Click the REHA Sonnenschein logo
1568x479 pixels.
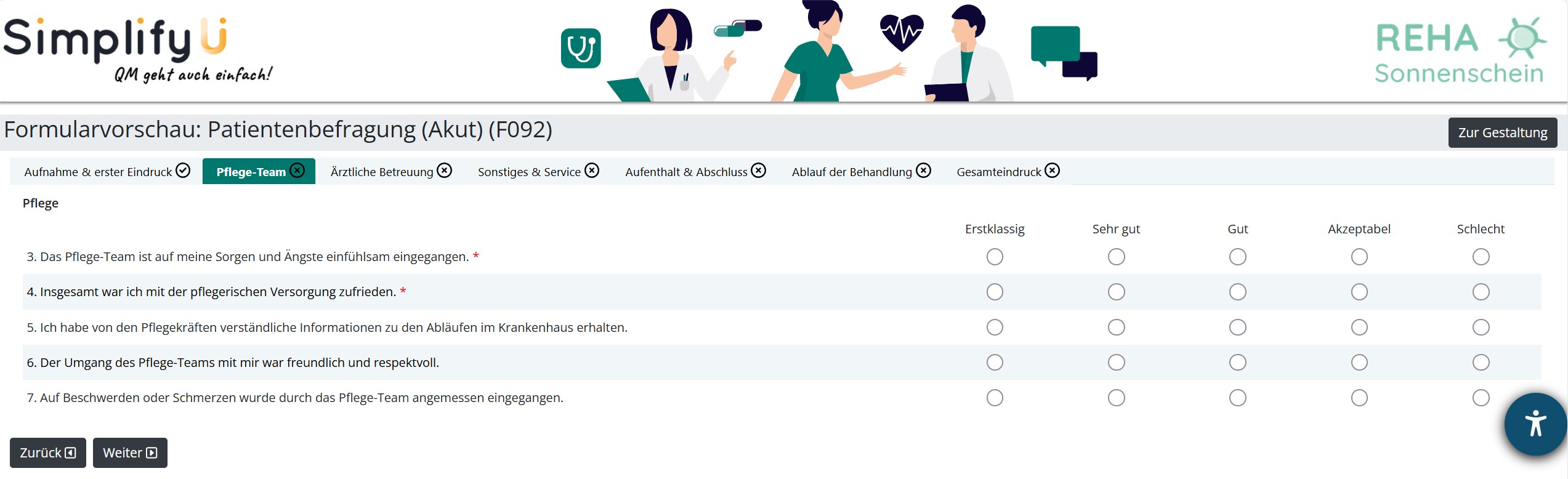1460,52
